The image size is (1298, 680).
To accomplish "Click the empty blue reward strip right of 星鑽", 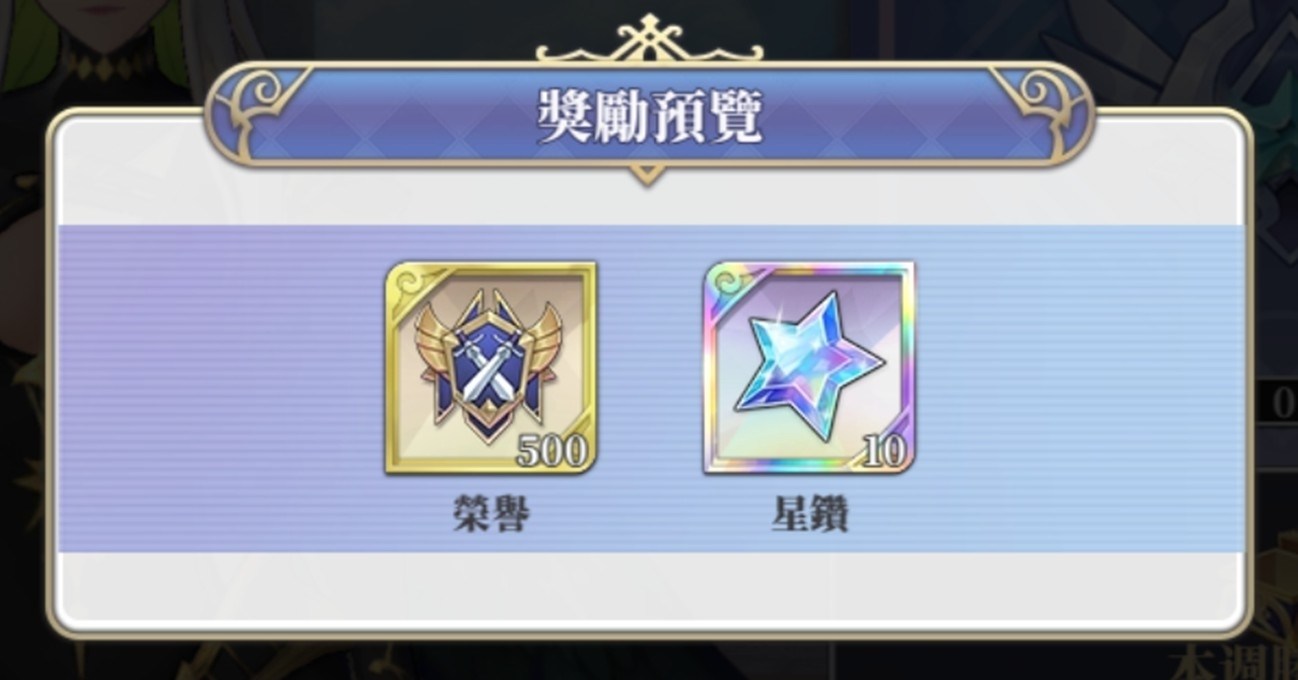I will pyautogui.click(x=1079, y=388).
